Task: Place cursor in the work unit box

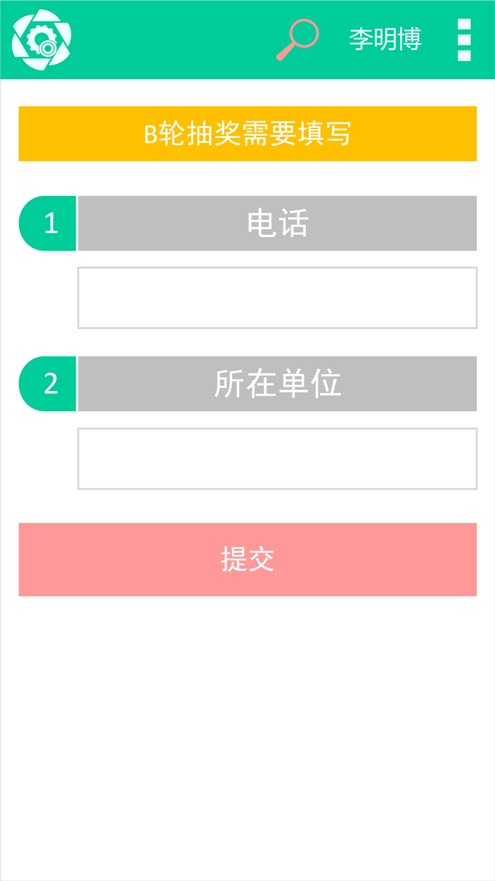Action: pos(278,458)
